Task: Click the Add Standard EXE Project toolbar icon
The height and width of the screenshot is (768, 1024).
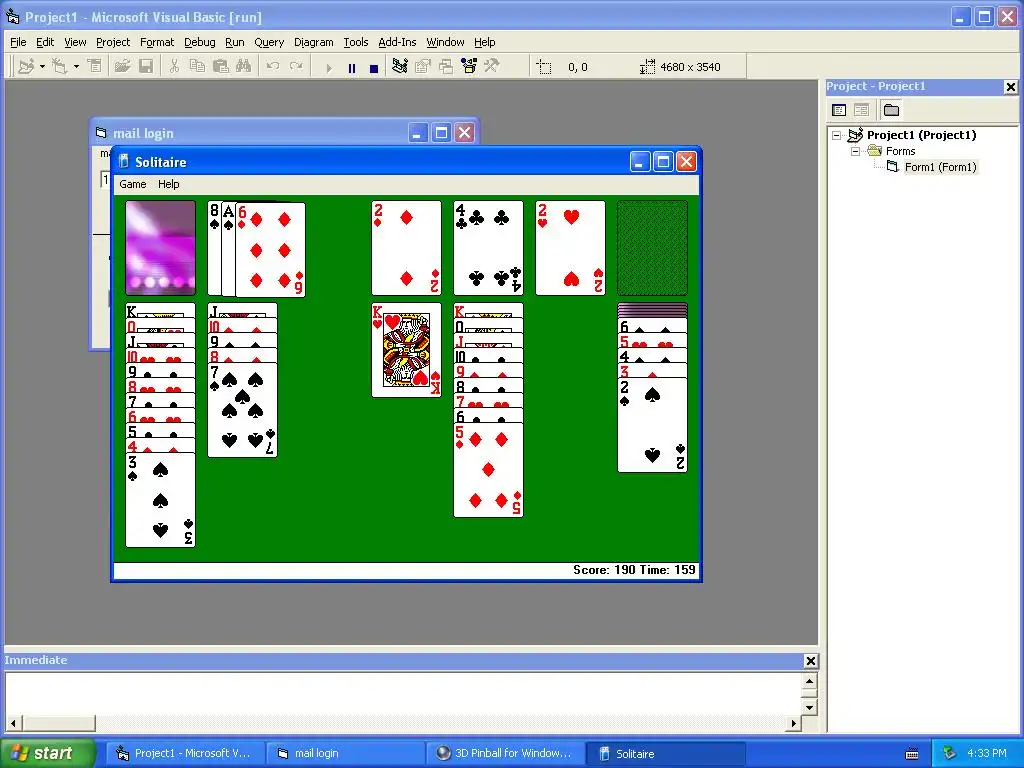Action: pyautogui.click(x=26, y=66)
